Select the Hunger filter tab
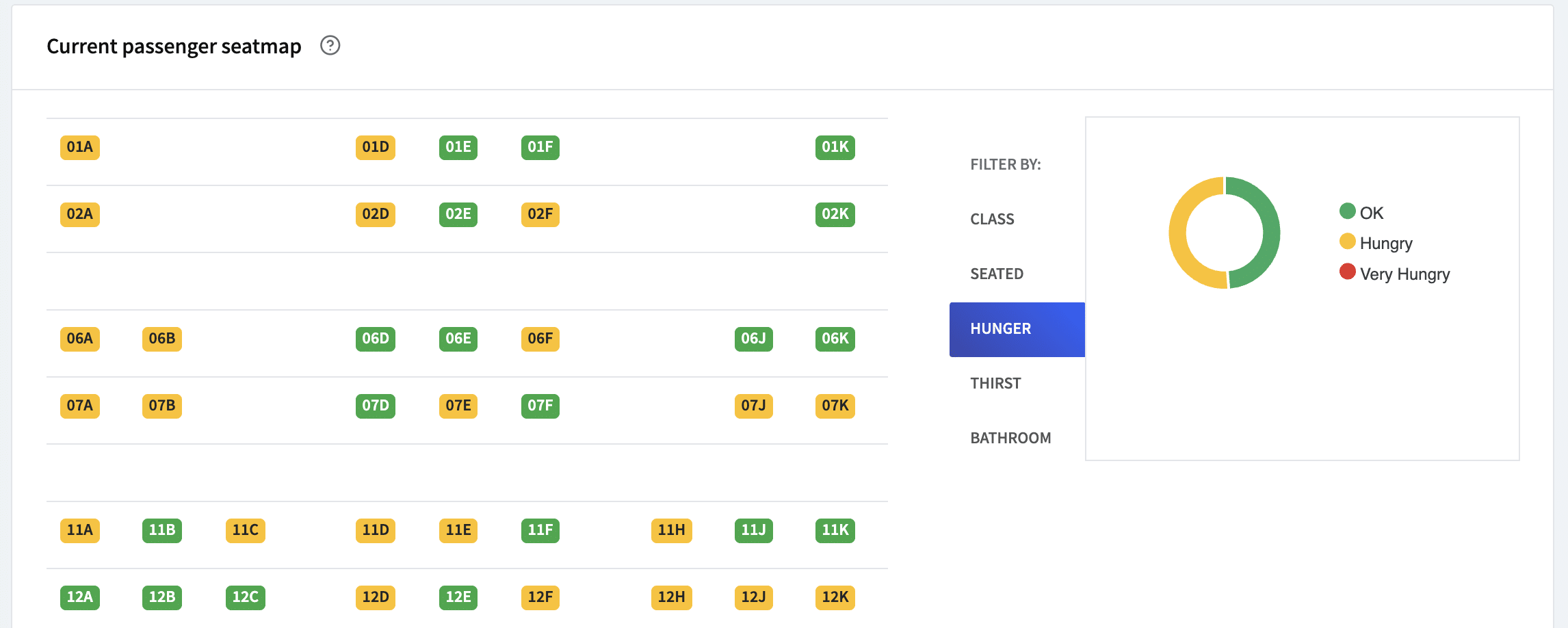The height and width of the screenshot is (628, 1568). (1017, 329)
